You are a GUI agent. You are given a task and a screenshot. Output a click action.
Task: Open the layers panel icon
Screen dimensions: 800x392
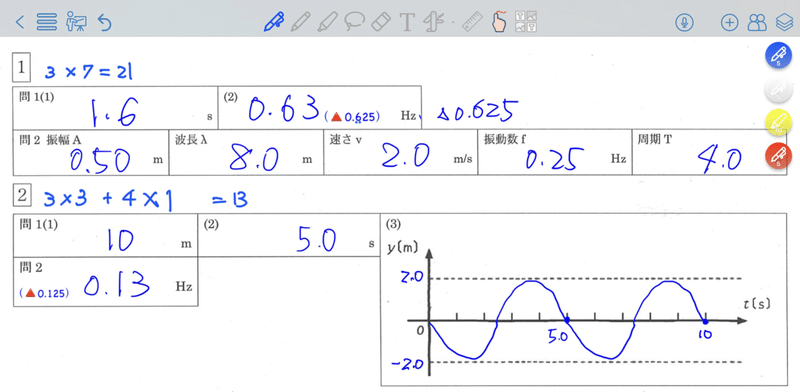coord(785,22)
